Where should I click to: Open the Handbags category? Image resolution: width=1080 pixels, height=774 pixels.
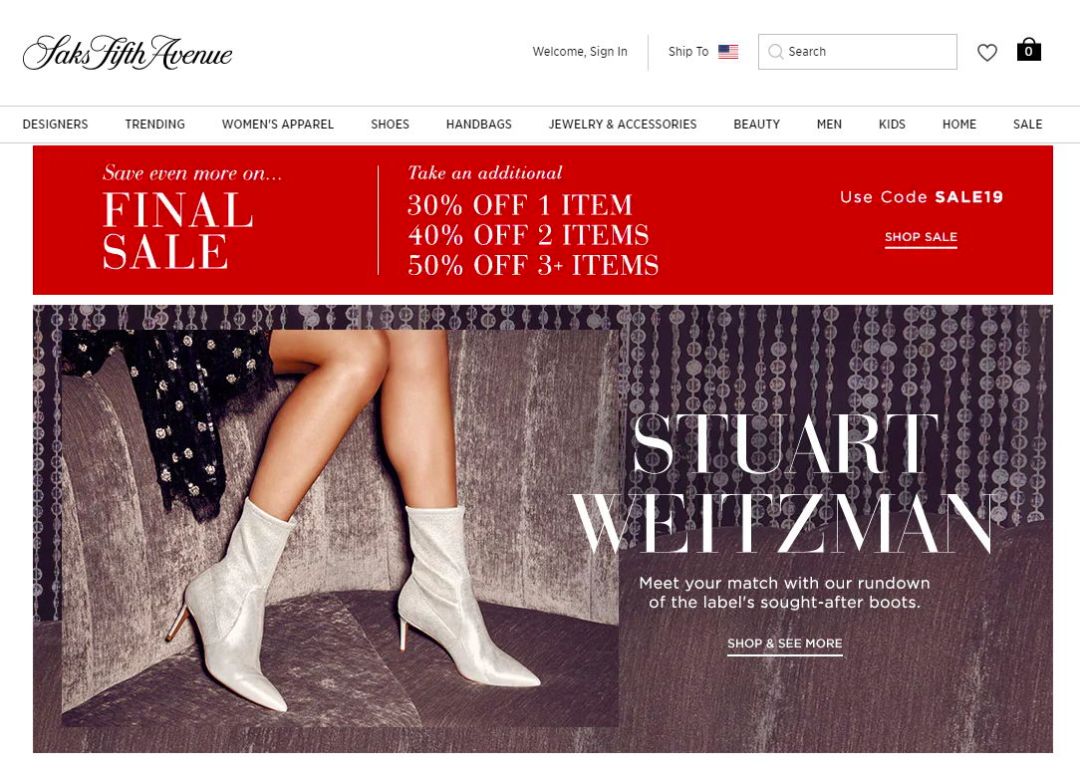tap(479, 124)
